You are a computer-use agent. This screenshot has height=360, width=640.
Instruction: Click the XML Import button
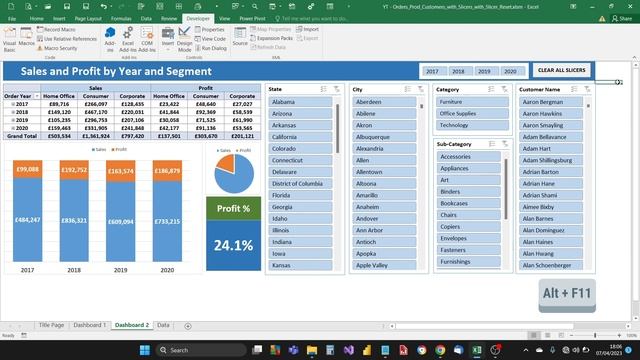click(x=307, y=29)
